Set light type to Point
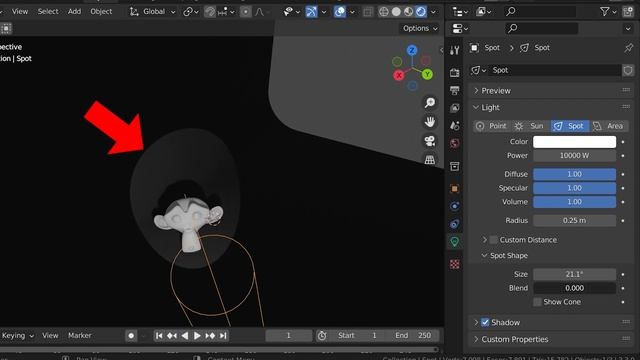Screen dimensions: 640x360 [492, 126]
